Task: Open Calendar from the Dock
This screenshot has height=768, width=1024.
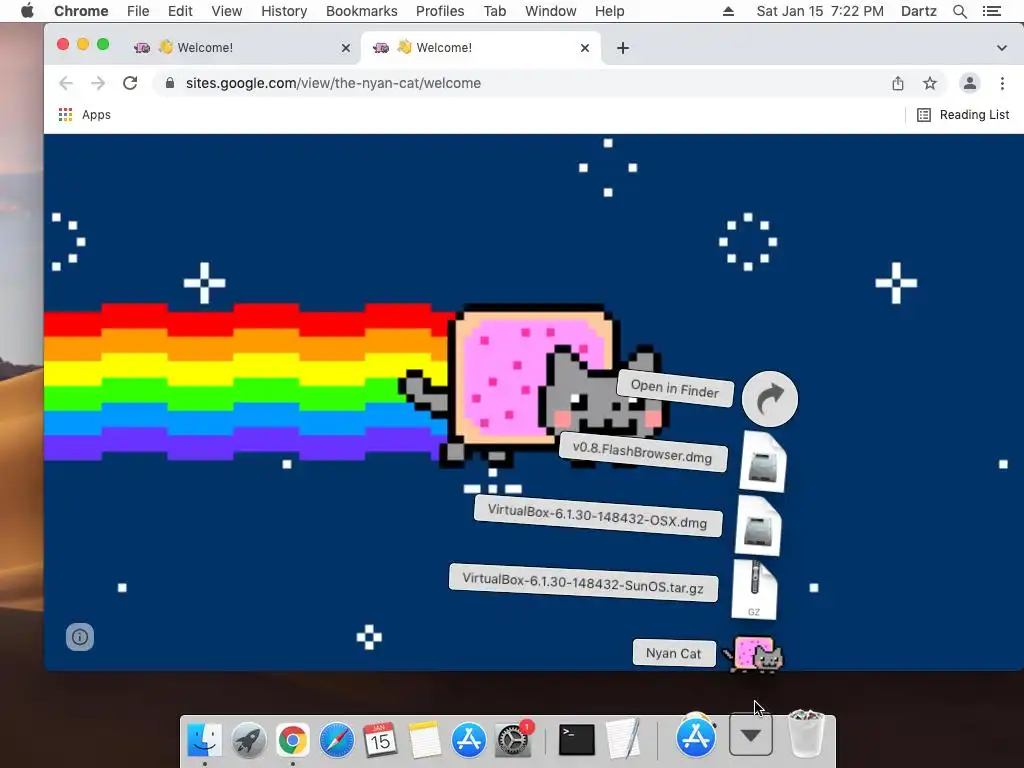Action: [x=380, y=740]
